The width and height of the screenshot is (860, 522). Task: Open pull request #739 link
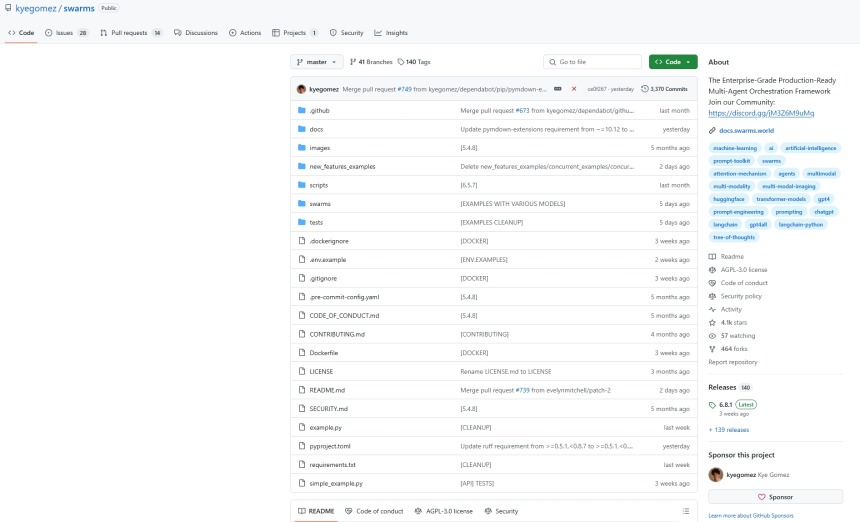(x=522, y=390)
